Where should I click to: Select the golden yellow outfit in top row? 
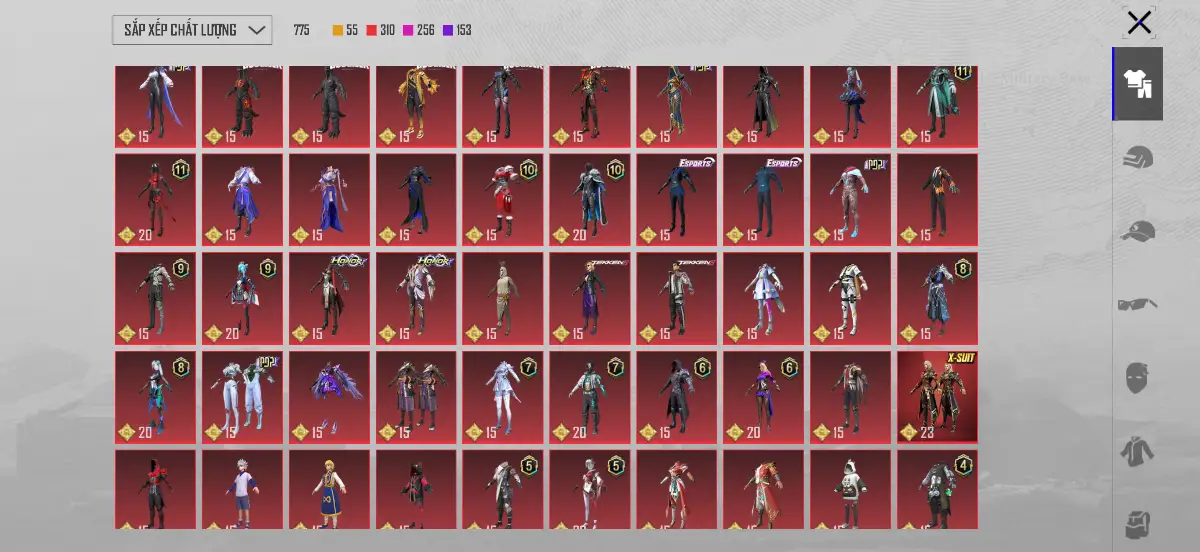(416, 106)
